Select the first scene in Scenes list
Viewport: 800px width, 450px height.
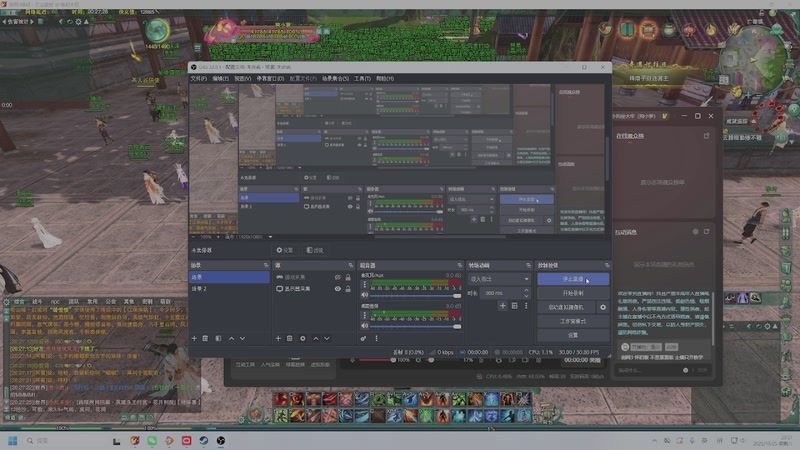pos(229,277)
